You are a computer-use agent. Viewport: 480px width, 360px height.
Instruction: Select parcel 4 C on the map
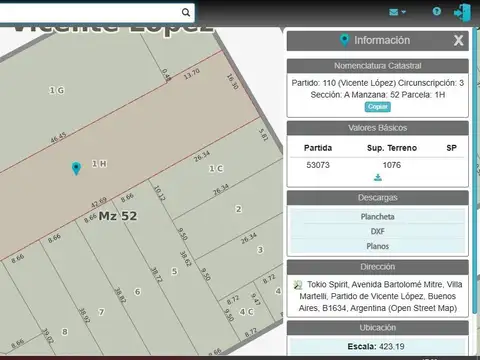(x=247, y=312)
